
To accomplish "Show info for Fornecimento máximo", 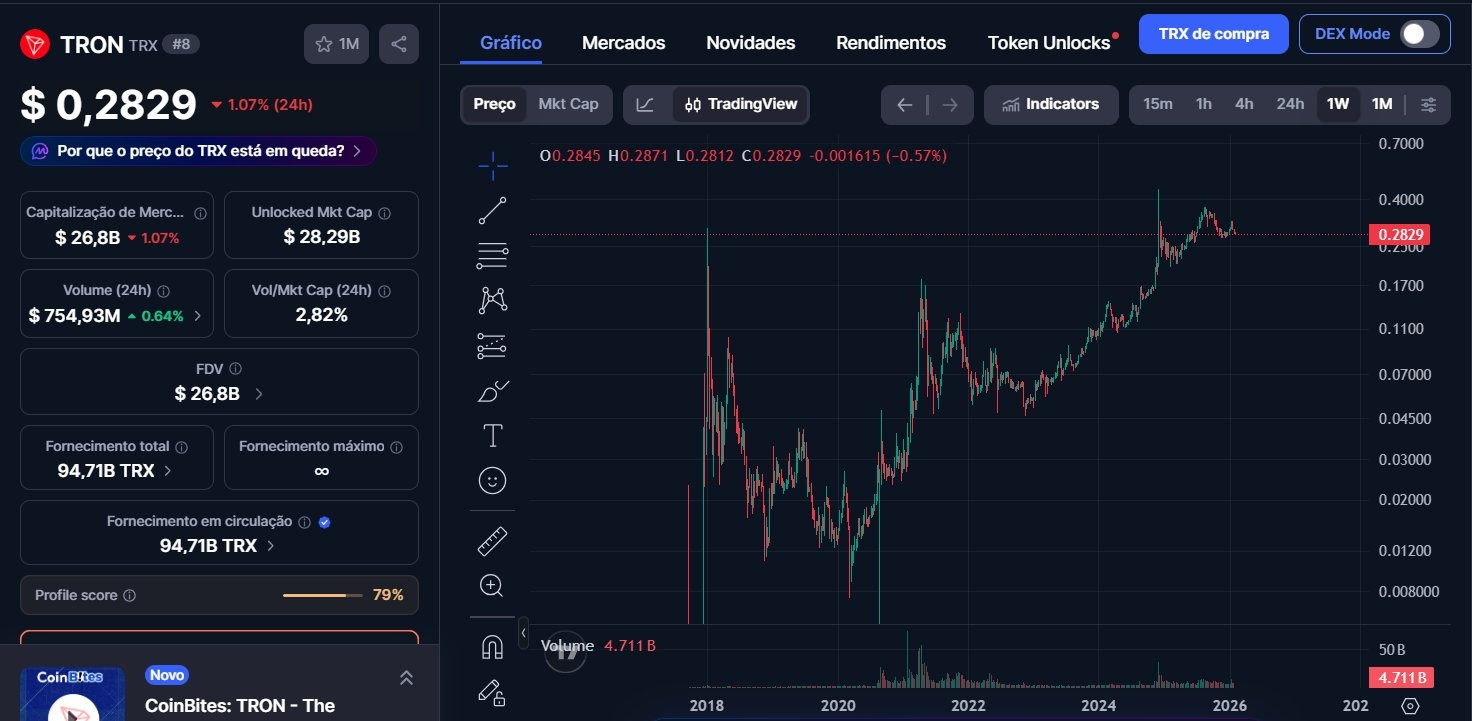I will 396,447.
